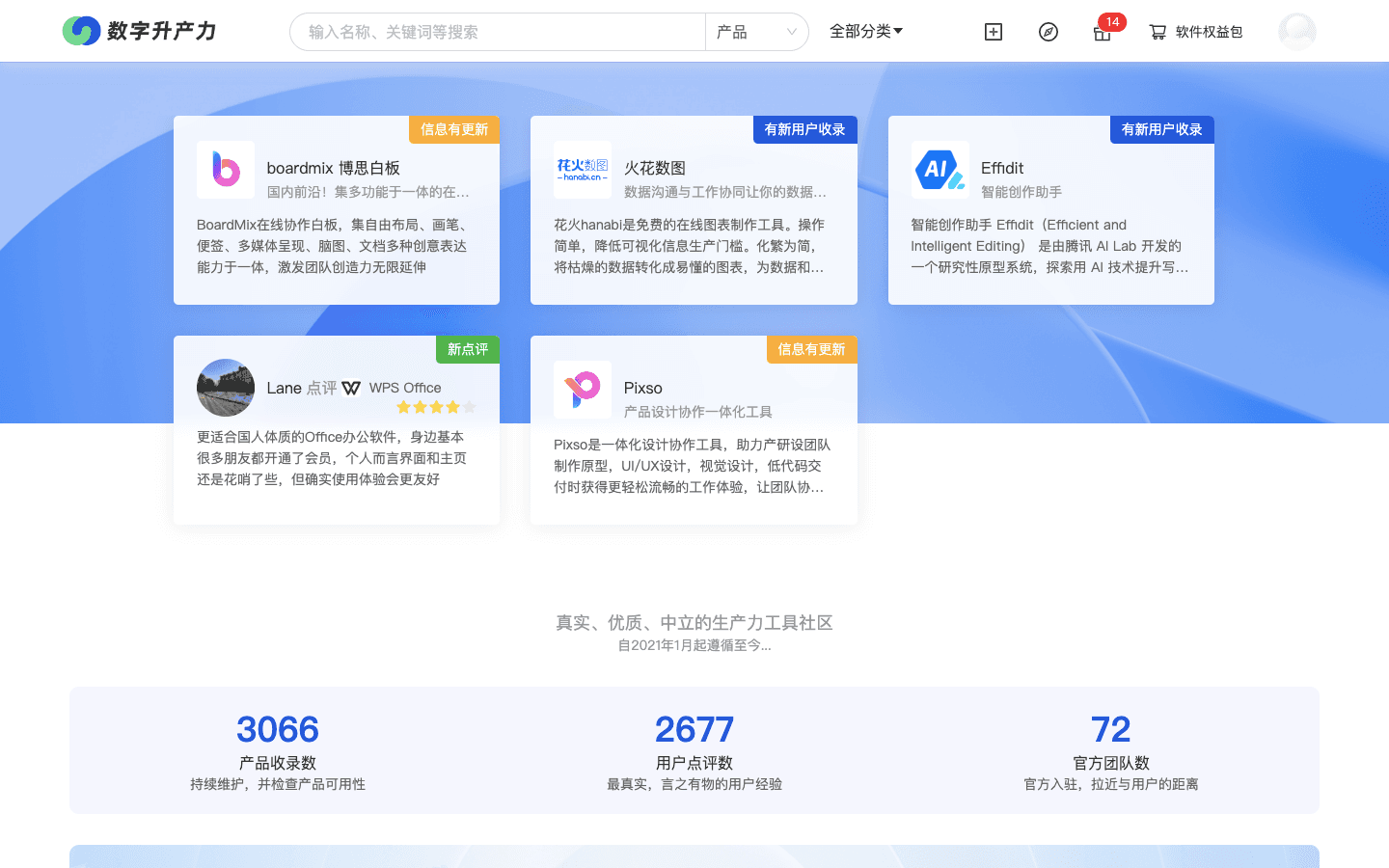
Task: Open the 数字生产力 logo homepage
Action: coord(139,31)
